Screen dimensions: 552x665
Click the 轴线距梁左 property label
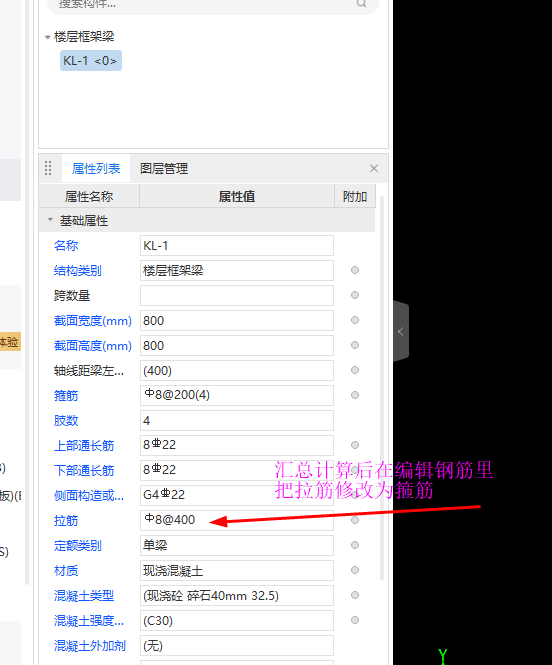coord(89,371)
